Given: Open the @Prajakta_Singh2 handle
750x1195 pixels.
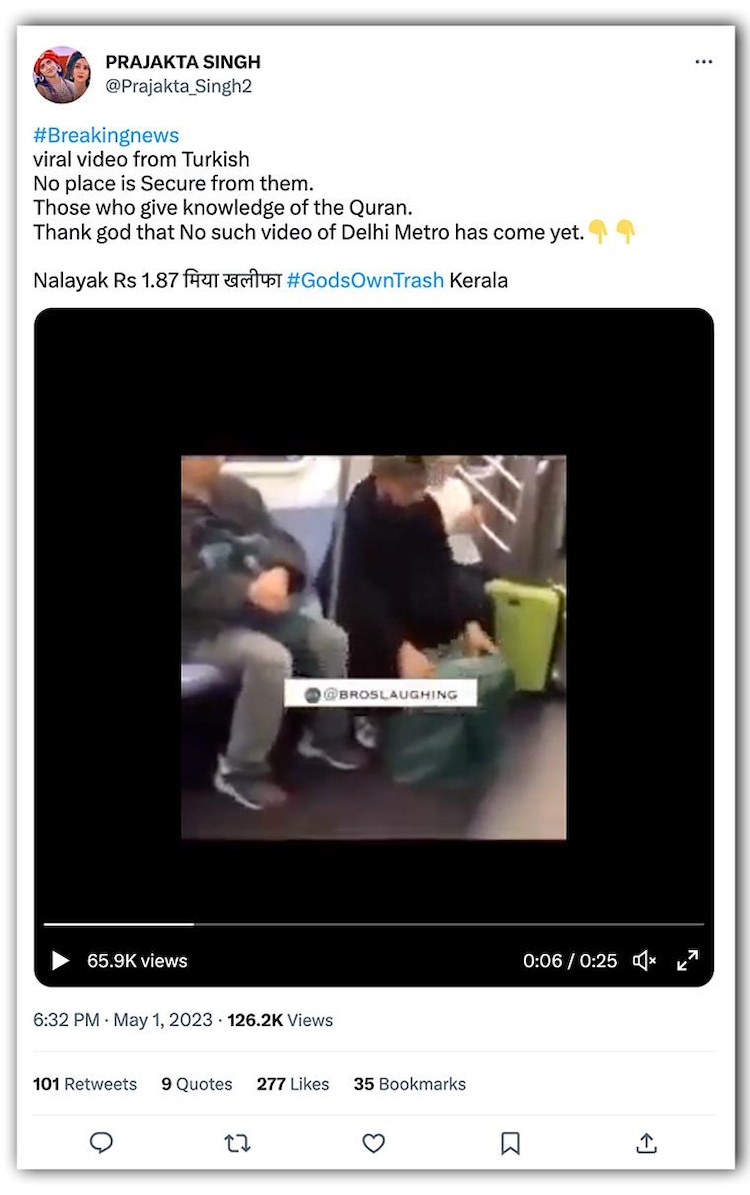Looking at the screenshot, I should click(178, 86).
